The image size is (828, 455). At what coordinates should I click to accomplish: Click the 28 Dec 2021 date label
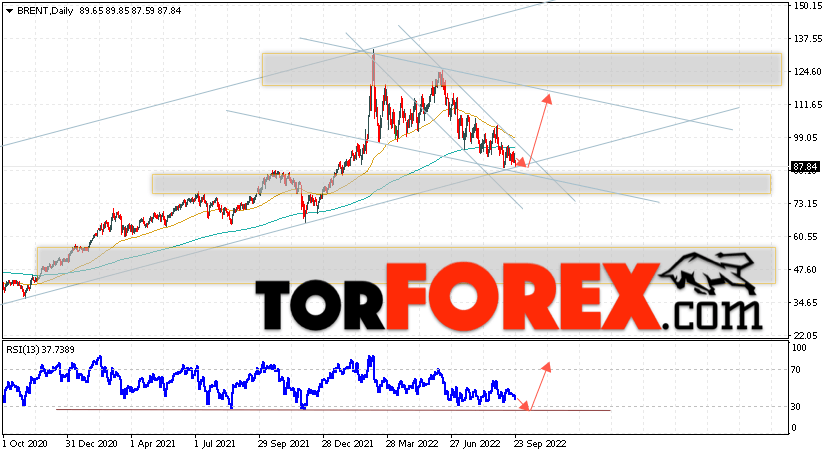(x=348, y=443)
